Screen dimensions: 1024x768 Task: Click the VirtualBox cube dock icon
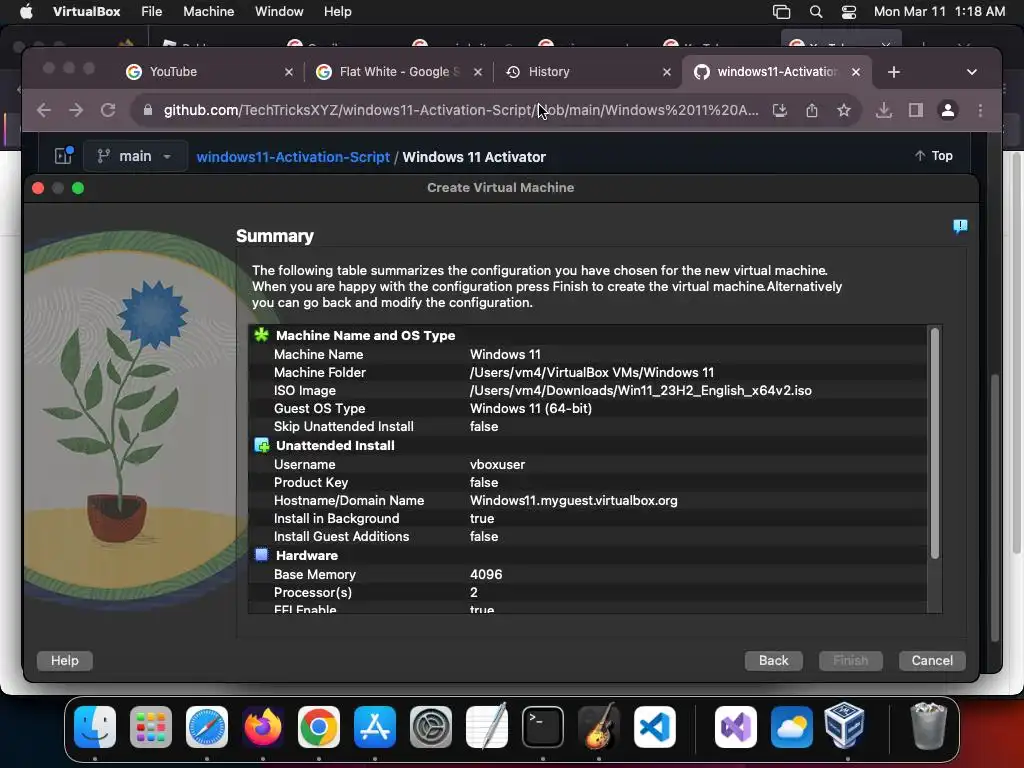845,726
